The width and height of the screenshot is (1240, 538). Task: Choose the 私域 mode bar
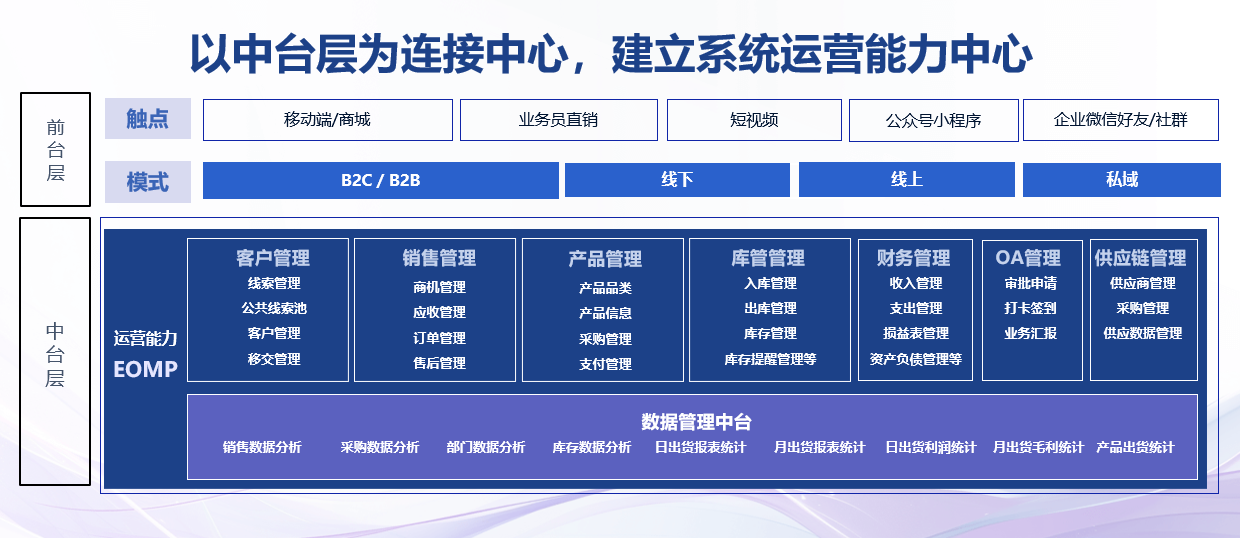point(1121,180)
